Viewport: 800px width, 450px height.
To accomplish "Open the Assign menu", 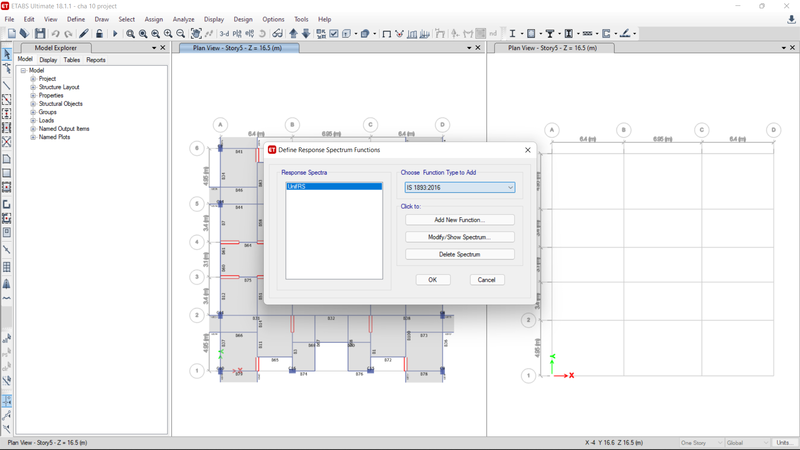I will 154,19.
